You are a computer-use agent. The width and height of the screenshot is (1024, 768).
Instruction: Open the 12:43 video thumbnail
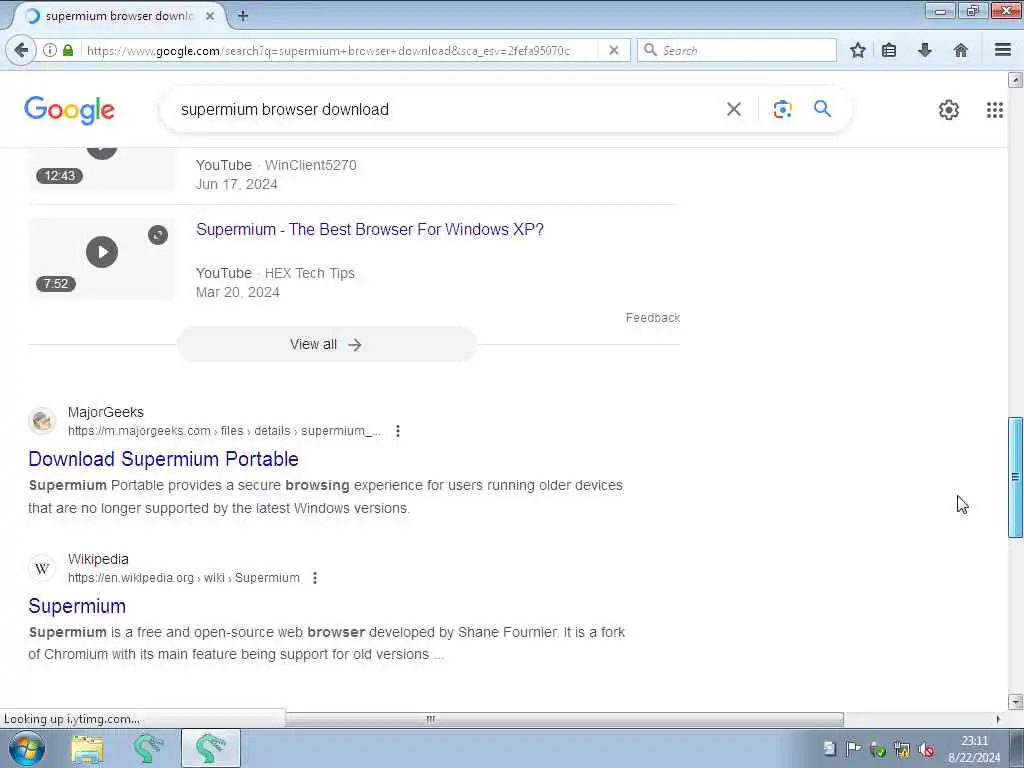(x=102, y=169)
